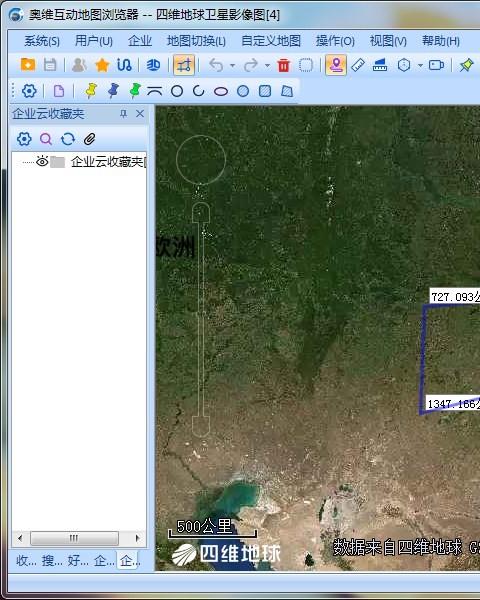Click the orange favorites star icon
Image resolution: width=480 pixels, height=600 pixels.
(102, 65)
